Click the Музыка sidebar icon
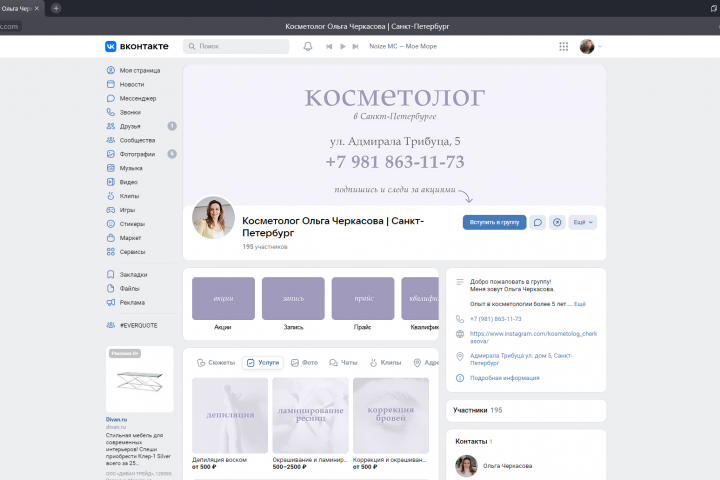Viewport: 720px width, 480px height. 111,168
